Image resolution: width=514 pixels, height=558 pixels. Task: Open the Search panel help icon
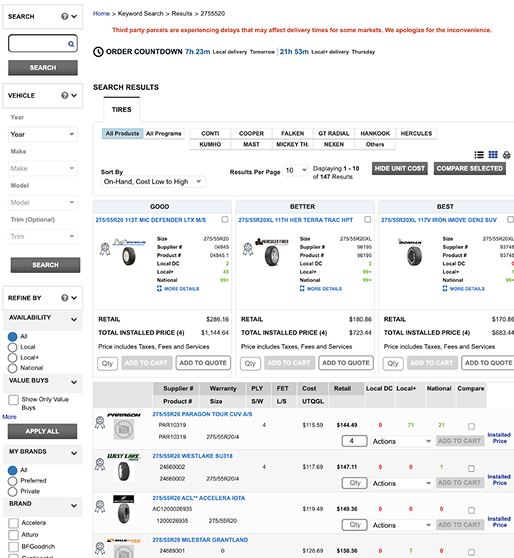pos(64,16)
